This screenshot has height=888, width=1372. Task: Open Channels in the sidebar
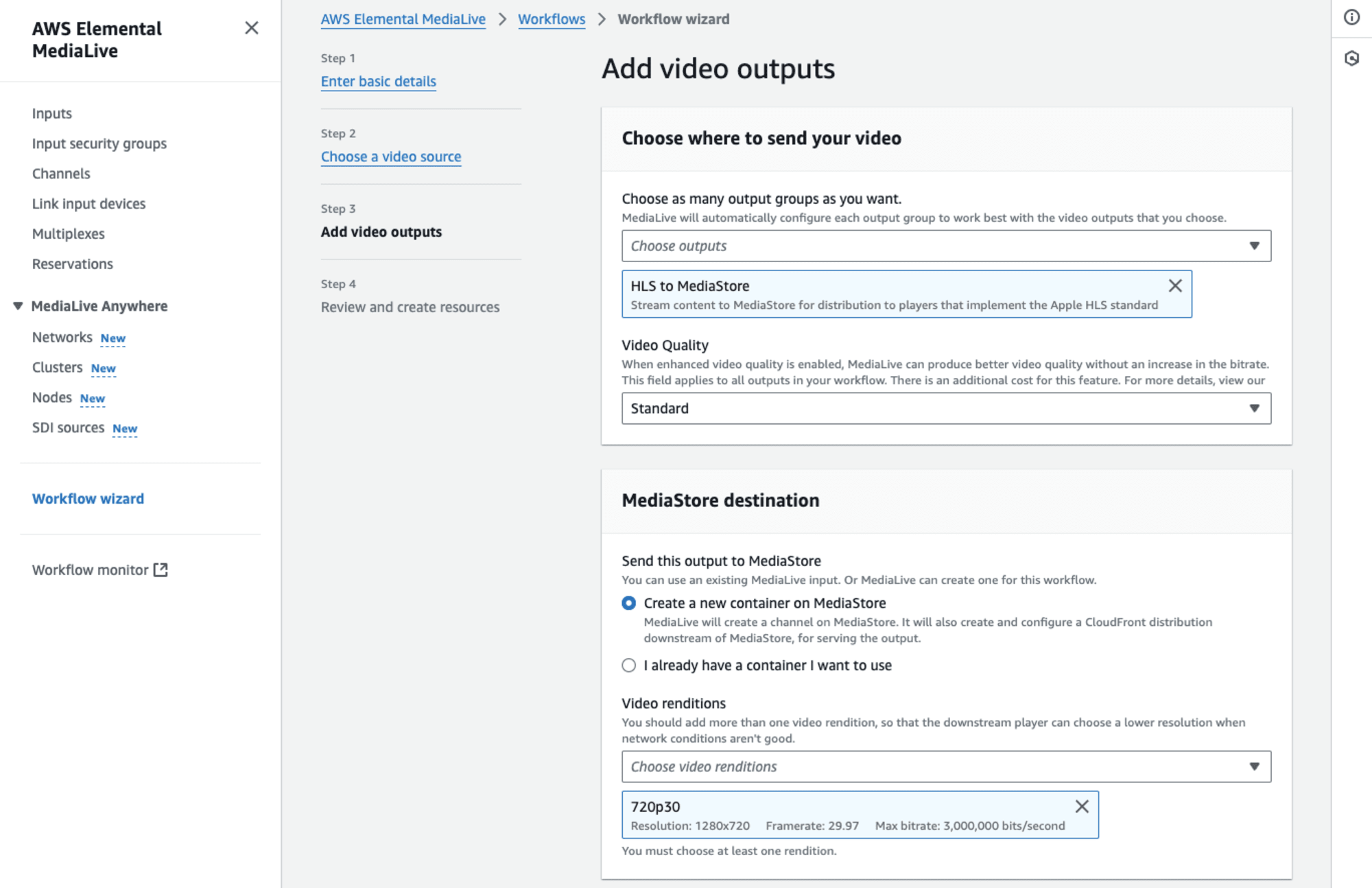click(x=61, y=174)
